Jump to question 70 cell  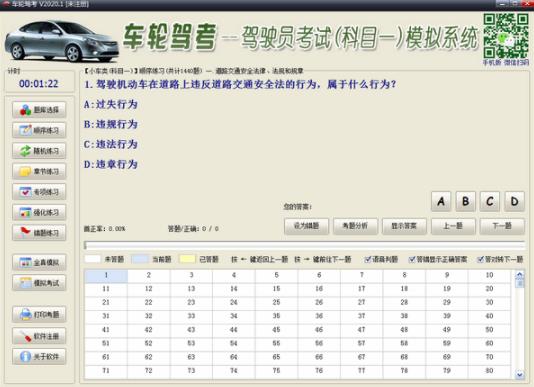point(489,357)
